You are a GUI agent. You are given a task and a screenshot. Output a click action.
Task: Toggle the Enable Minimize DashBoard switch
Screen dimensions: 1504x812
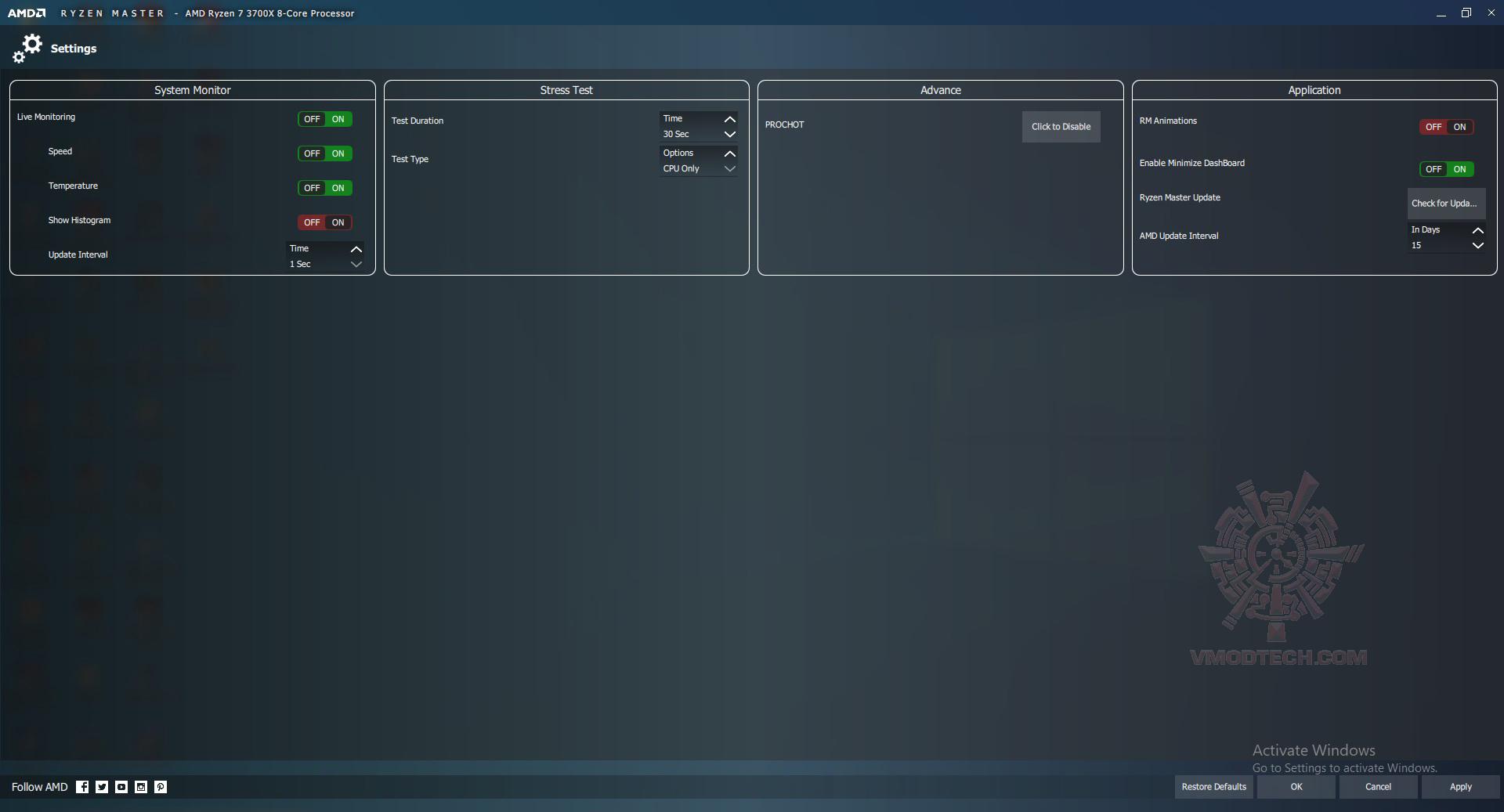1447,169
